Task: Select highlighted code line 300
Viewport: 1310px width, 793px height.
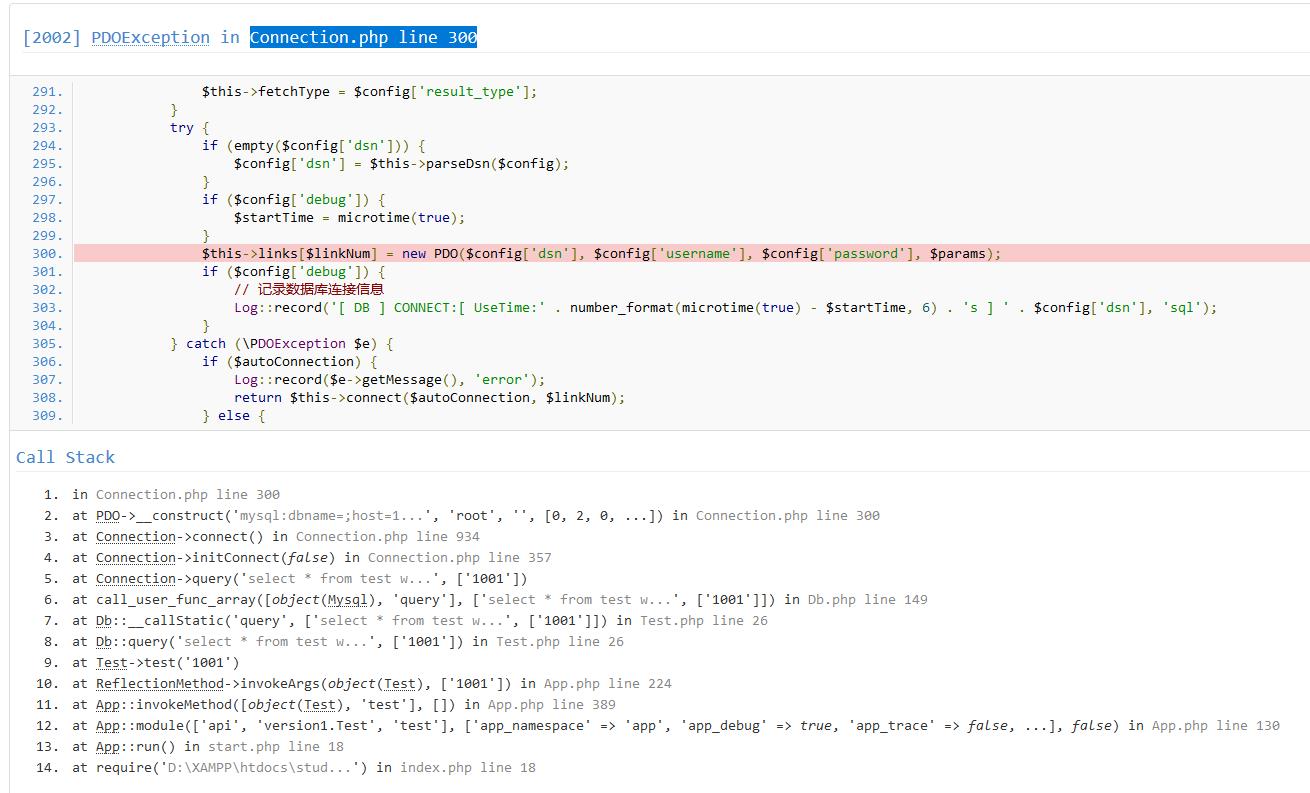Action: pos(692,253)
